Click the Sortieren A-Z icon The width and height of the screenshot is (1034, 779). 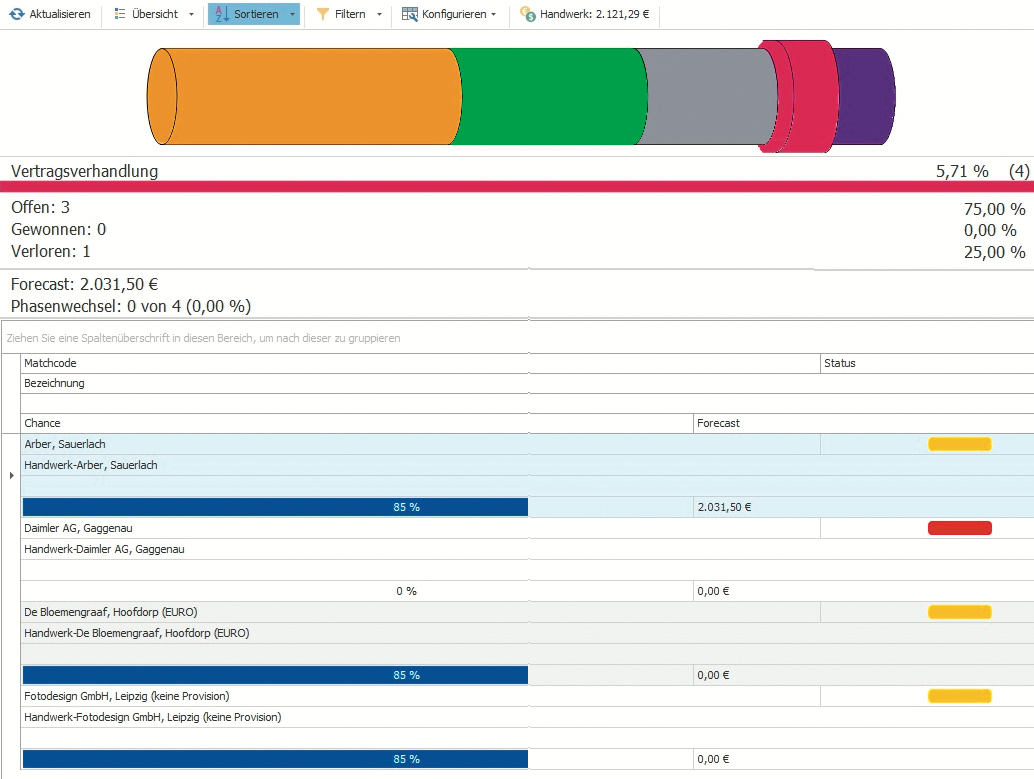point(222,14)
